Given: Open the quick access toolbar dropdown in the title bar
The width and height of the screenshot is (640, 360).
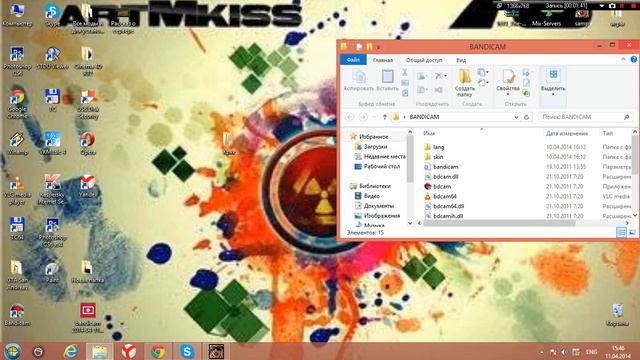Looking at the screenshot, I should click(378, 47).
